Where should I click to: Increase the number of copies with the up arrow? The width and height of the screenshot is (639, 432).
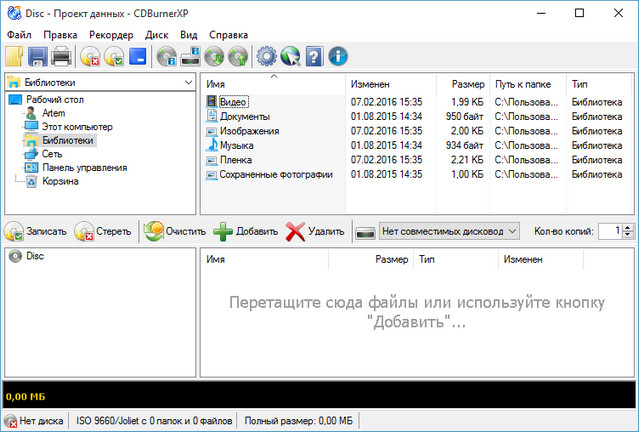pyautogui.click(x=629, y=227)
